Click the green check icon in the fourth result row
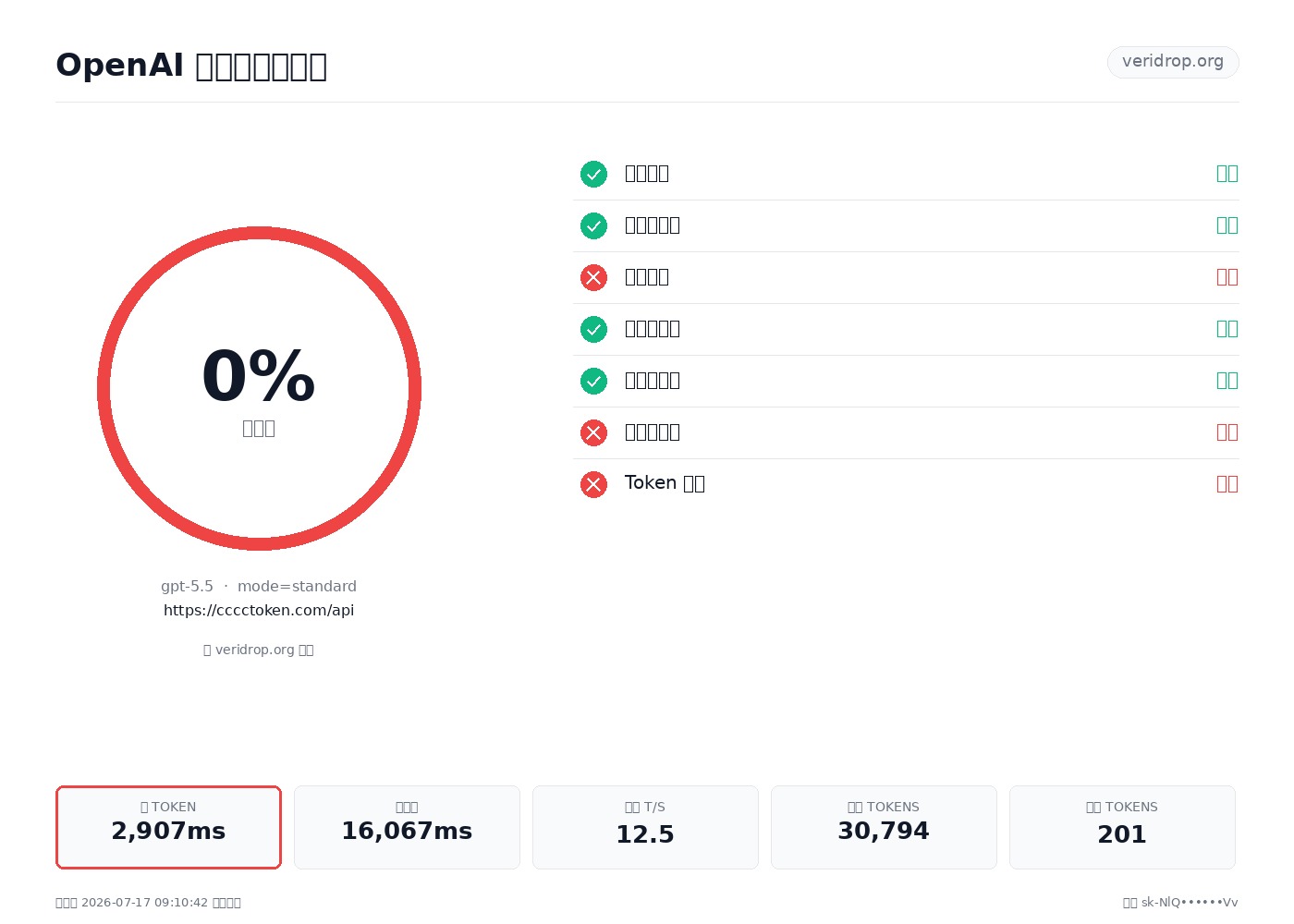The height and width of the screenshot is (924, 1294). click(x=593, y=329)
